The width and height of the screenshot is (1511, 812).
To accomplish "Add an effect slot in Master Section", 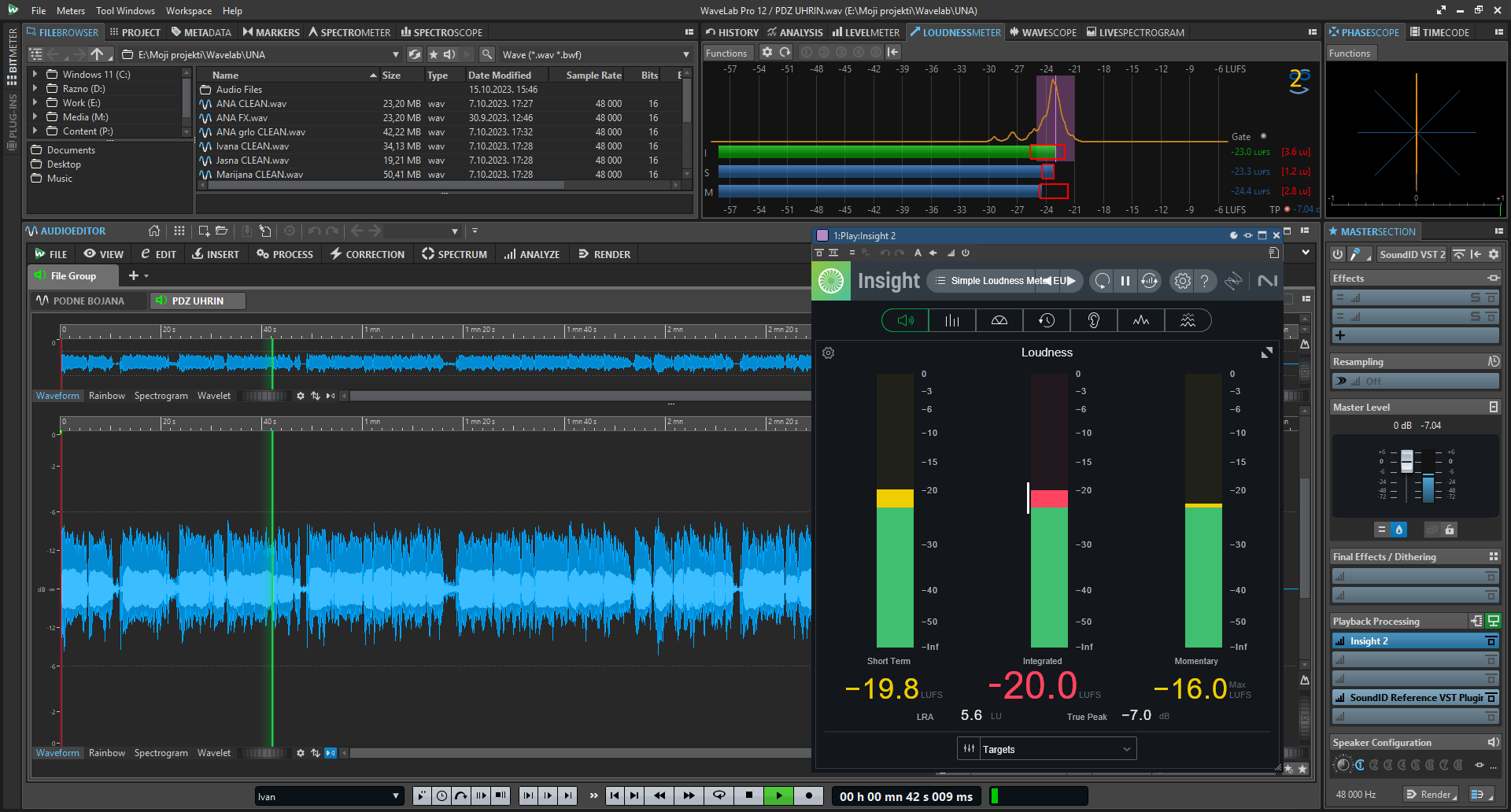I will click(x=1340, y=335).
